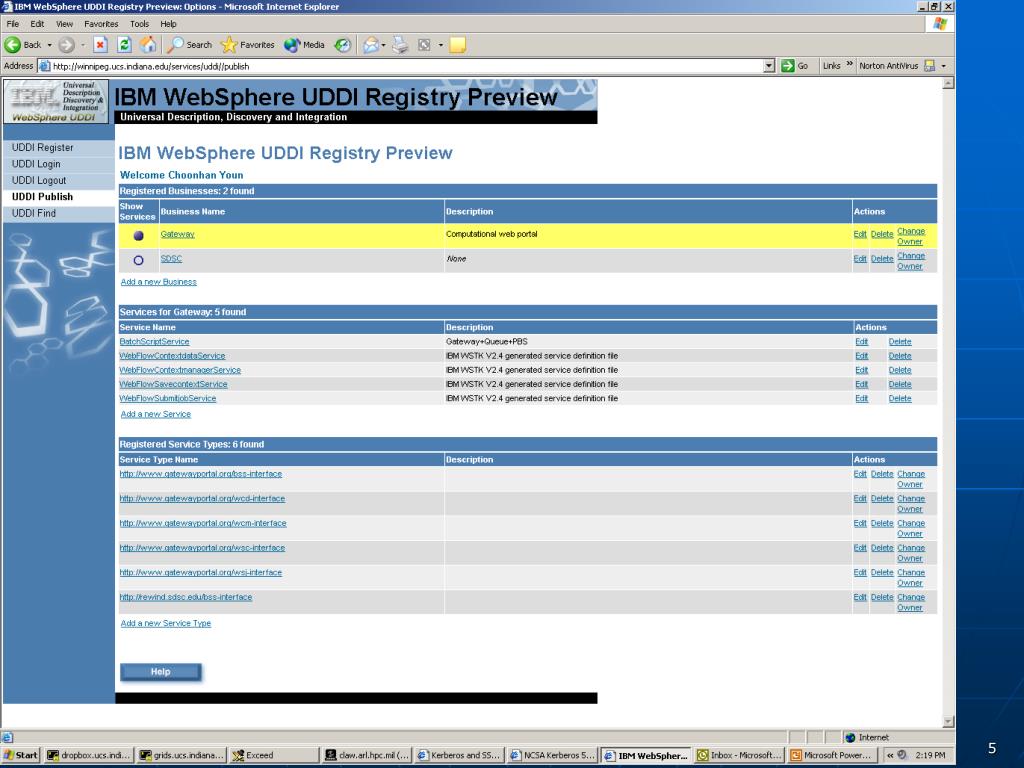Click the IE Back arrow icon
Viewport: 1024px width, 768px height.
click(x=12, y=45)
